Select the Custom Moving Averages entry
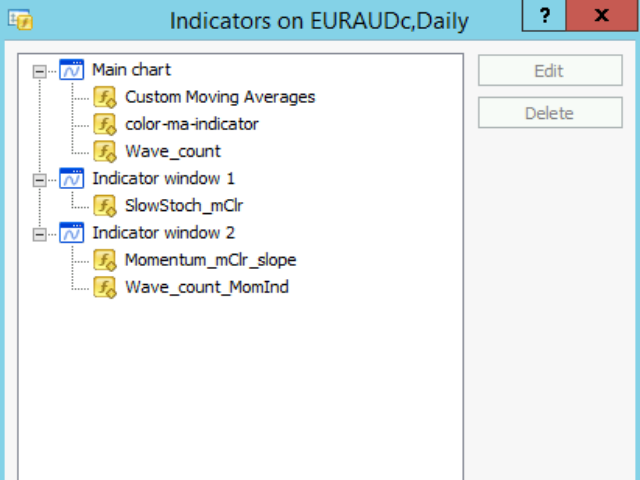640x480 pixels. [x=220, y=97]
